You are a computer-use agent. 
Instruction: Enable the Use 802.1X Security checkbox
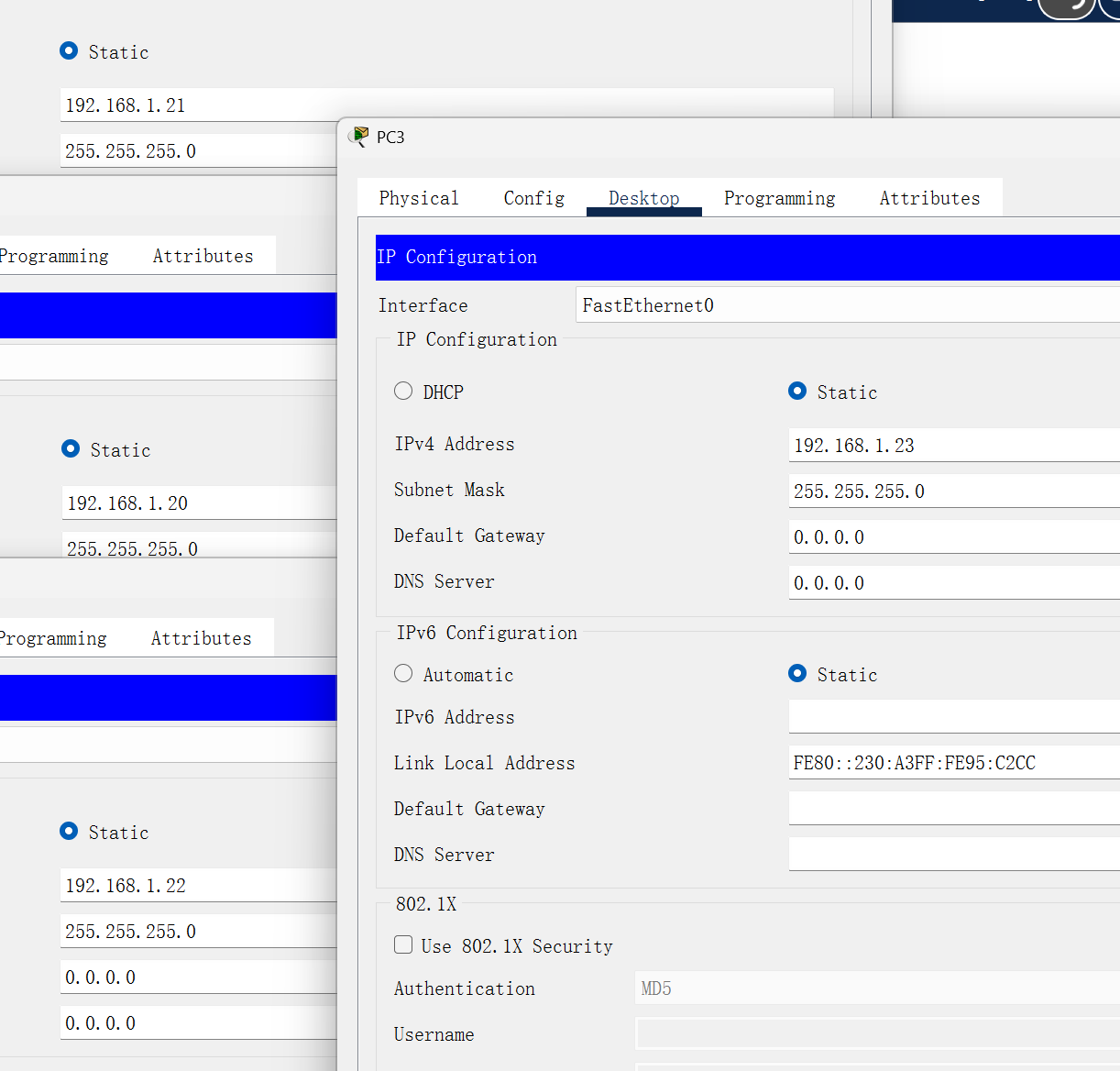coord(403,945)
